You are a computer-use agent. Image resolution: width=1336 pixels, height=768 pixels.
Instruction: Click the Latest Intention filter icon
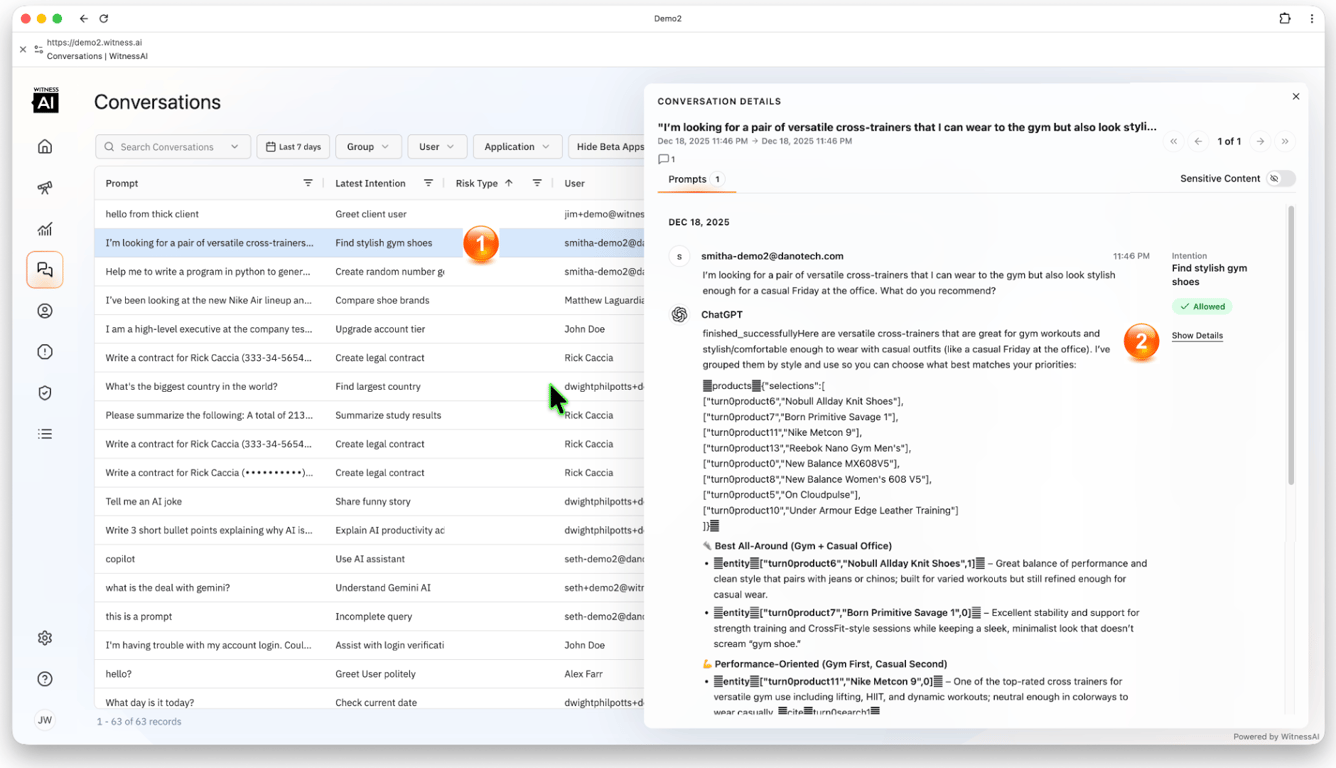click(428, 183)
